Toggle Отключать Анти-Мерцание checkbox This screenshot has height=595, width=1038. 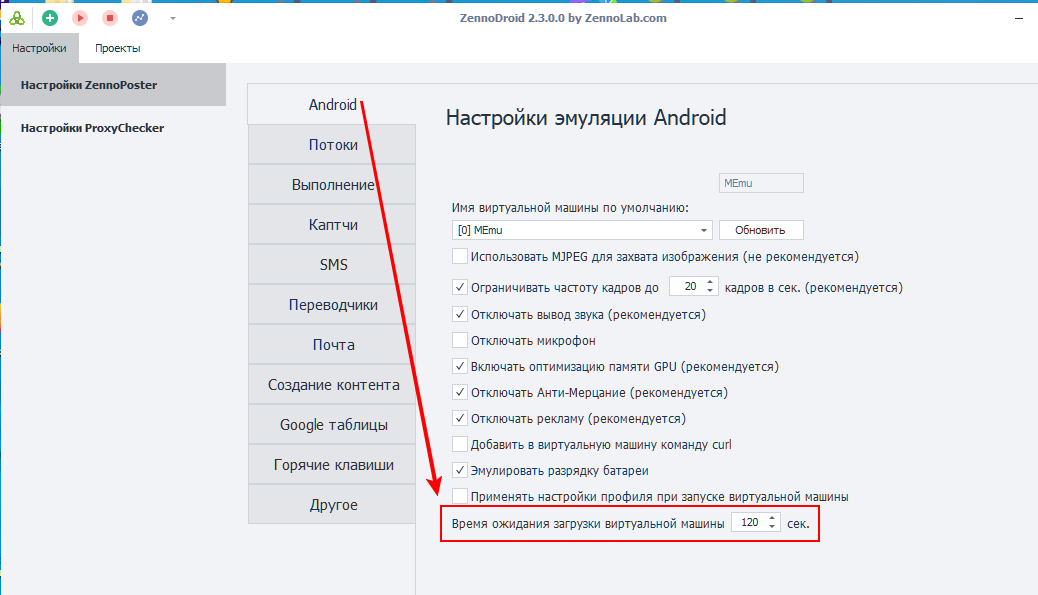(459, 392)
